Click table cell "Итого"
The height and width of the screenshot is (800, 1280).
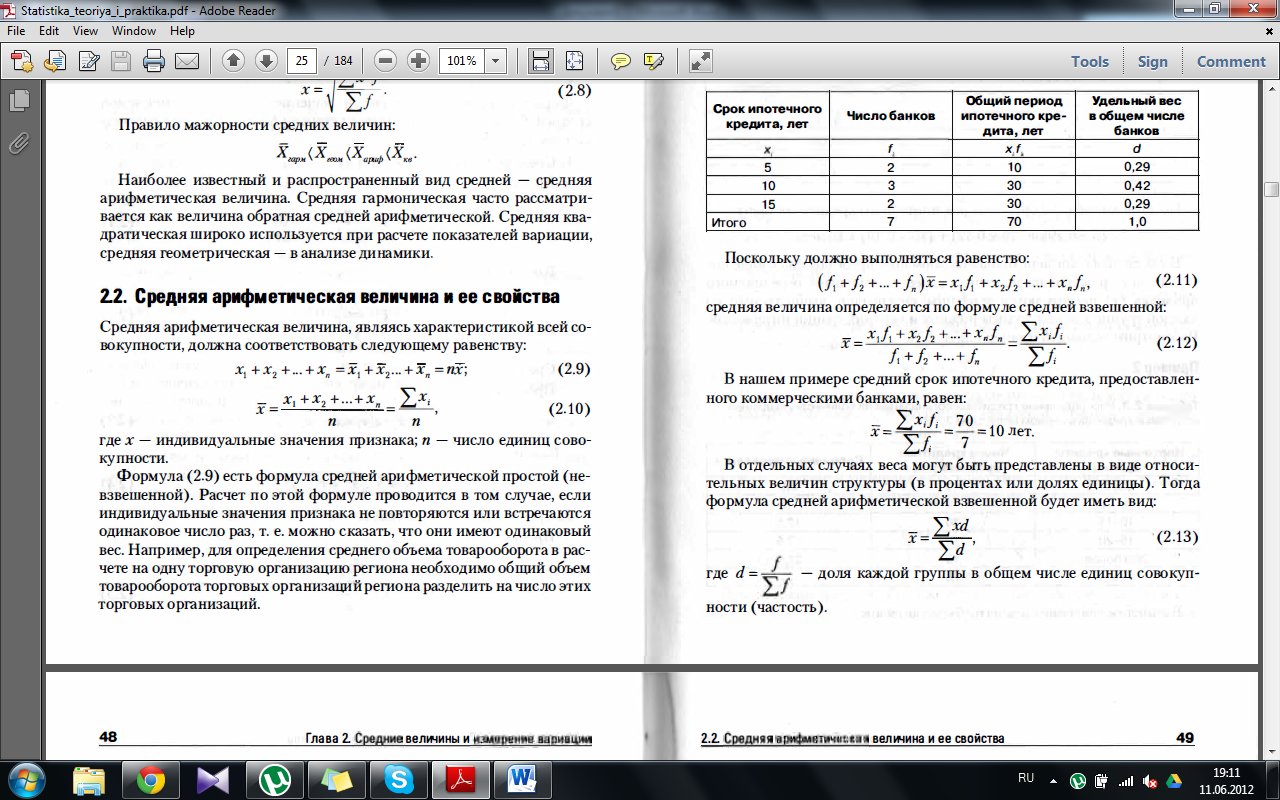(x=730, y=222)
